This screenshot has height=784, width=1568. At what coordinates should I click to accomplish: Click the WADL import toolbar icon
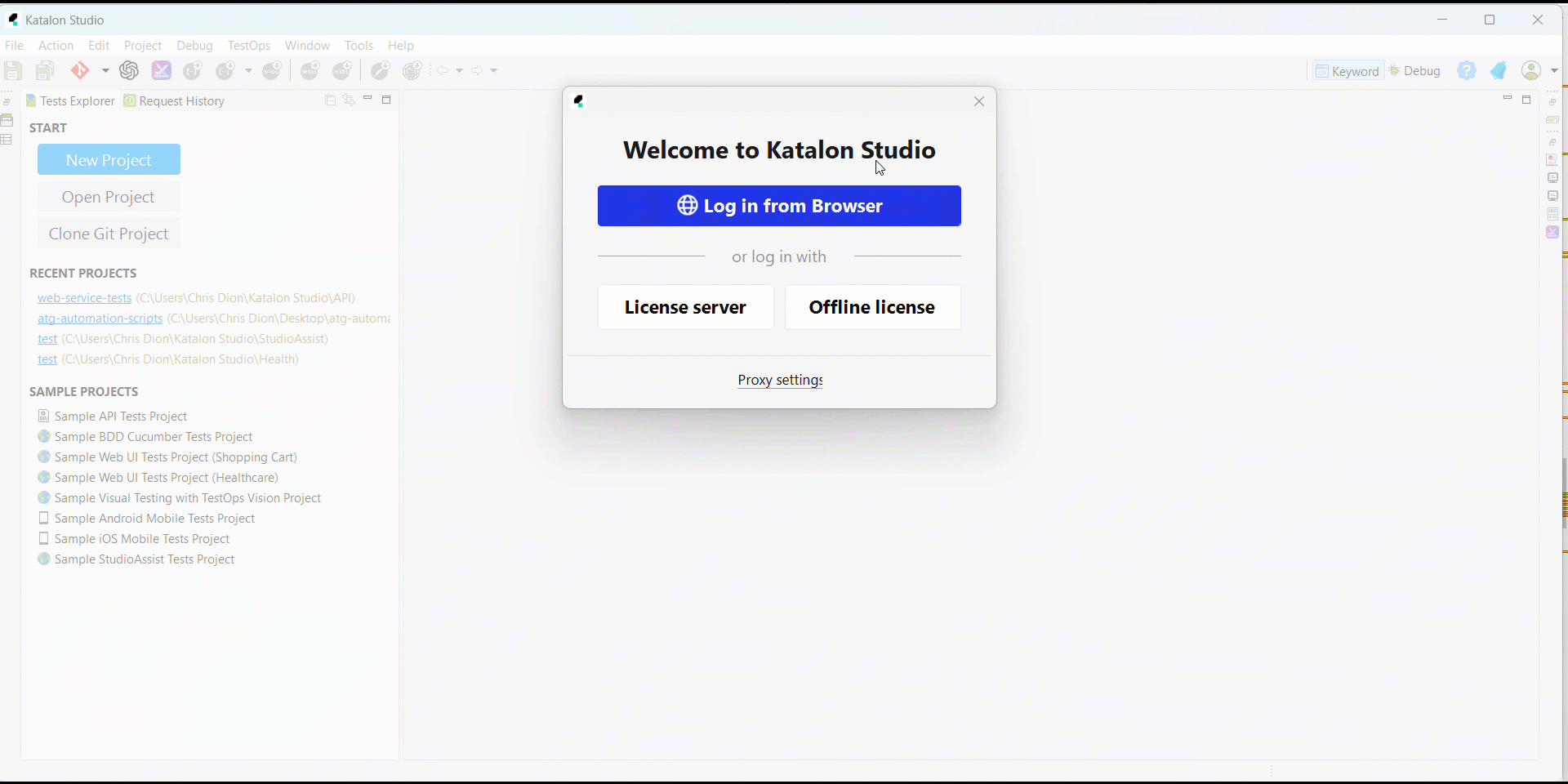(272, 70)
